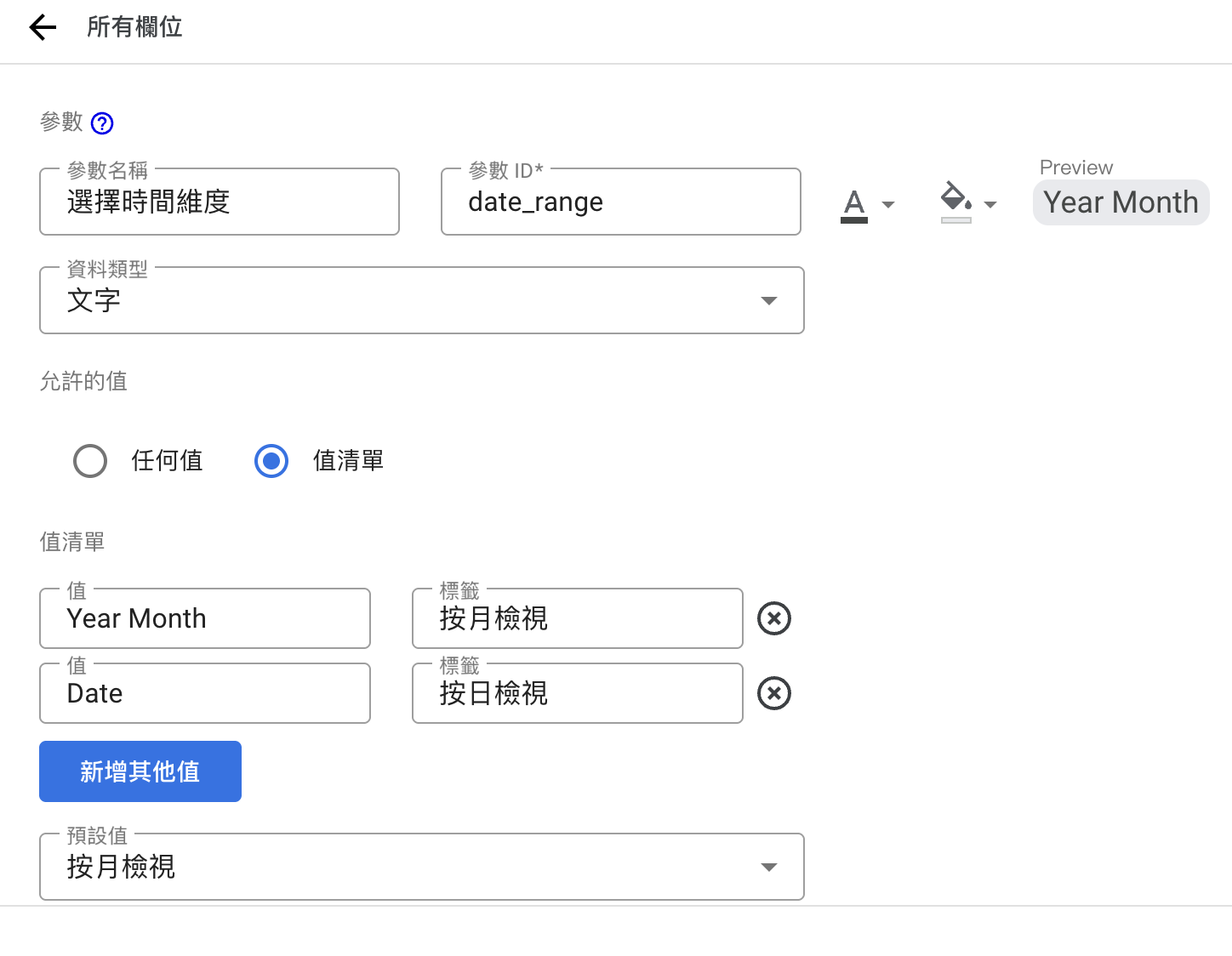Expand the 資料類型 dropdown

point(422,300)
